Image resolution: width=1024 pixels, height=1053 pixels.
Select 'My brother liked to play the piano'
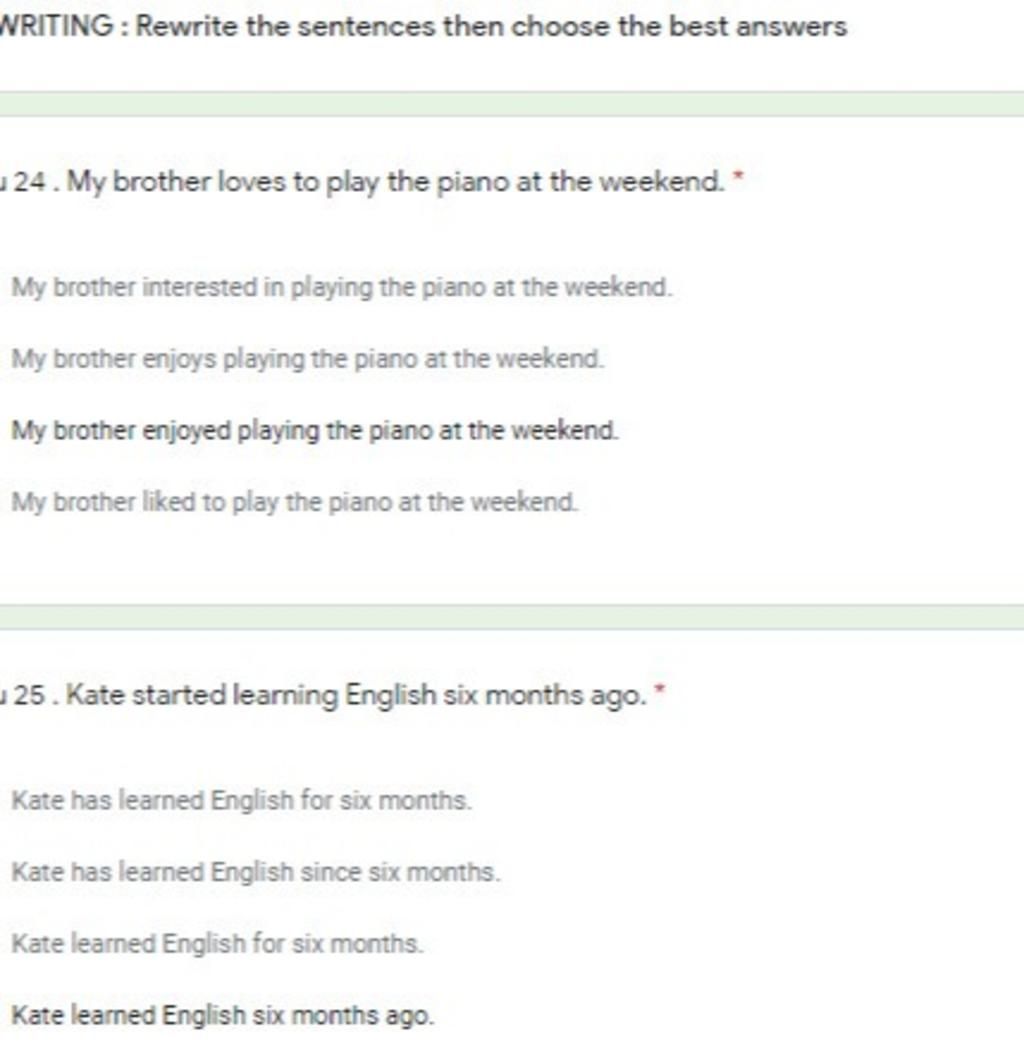point(294,502)
